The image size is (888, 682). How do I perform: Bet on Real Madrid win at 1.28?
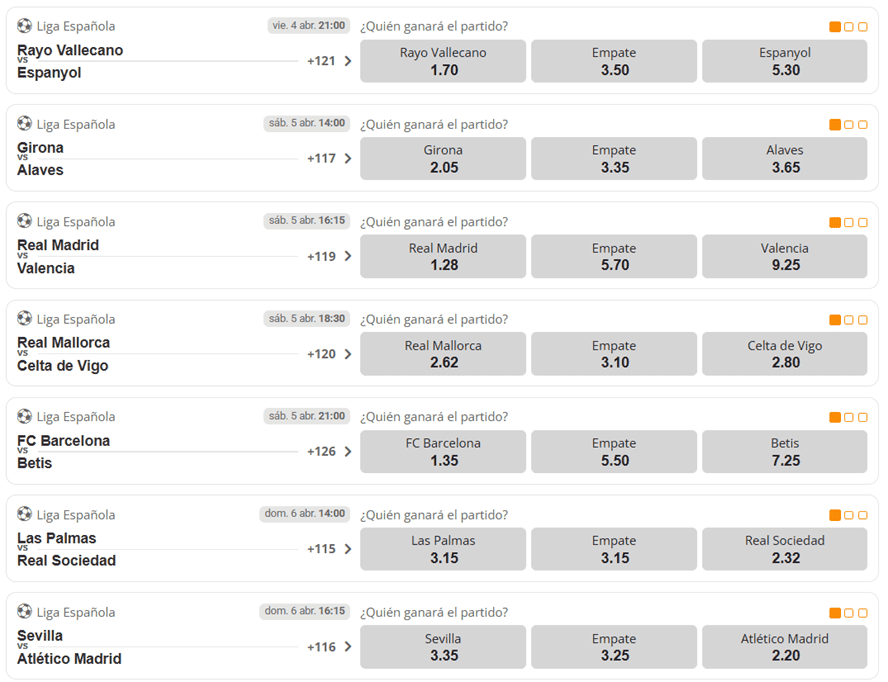pos(443,256)
